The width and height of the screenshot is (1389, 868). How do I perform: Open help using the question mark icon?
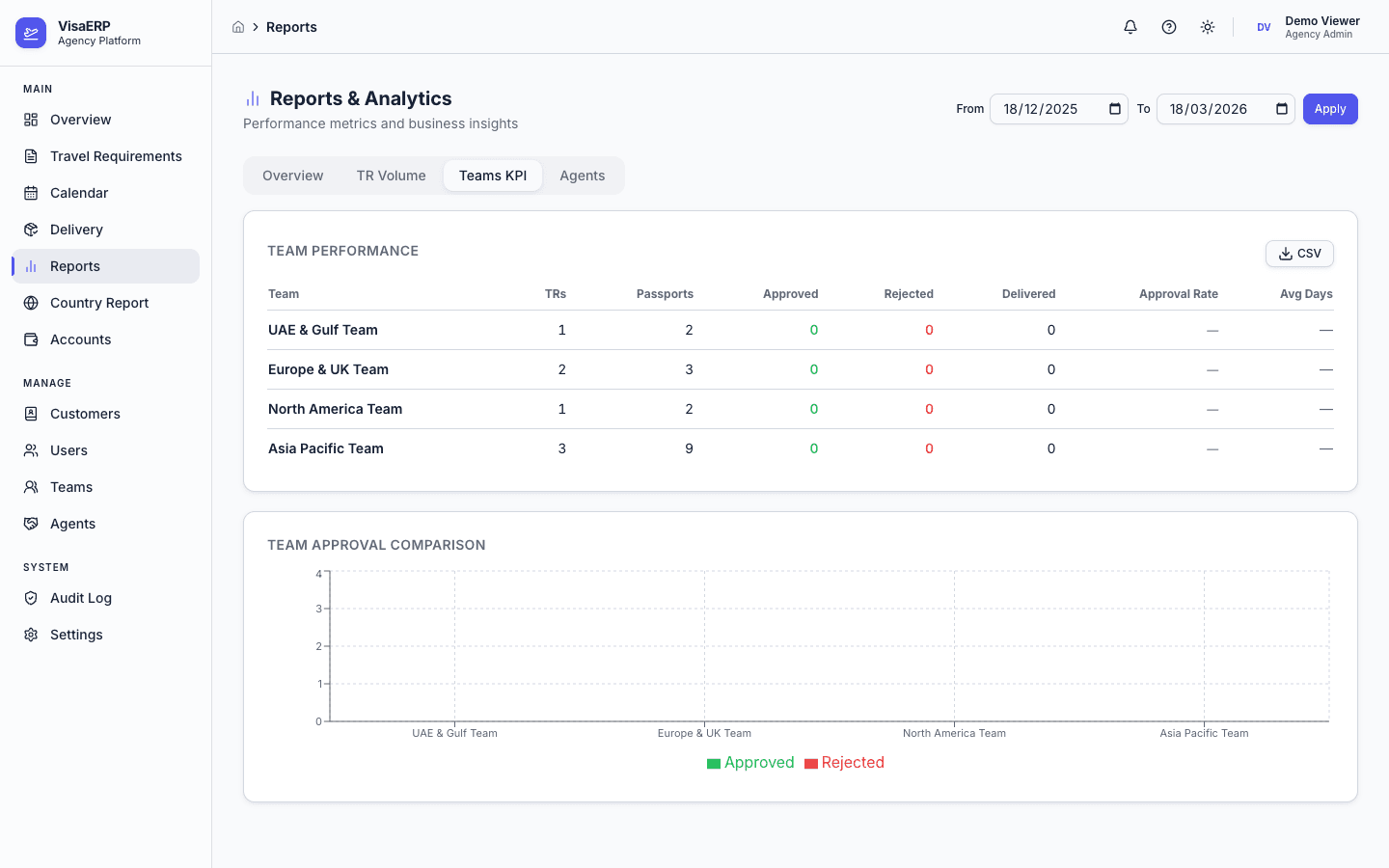pos(1168,27)
